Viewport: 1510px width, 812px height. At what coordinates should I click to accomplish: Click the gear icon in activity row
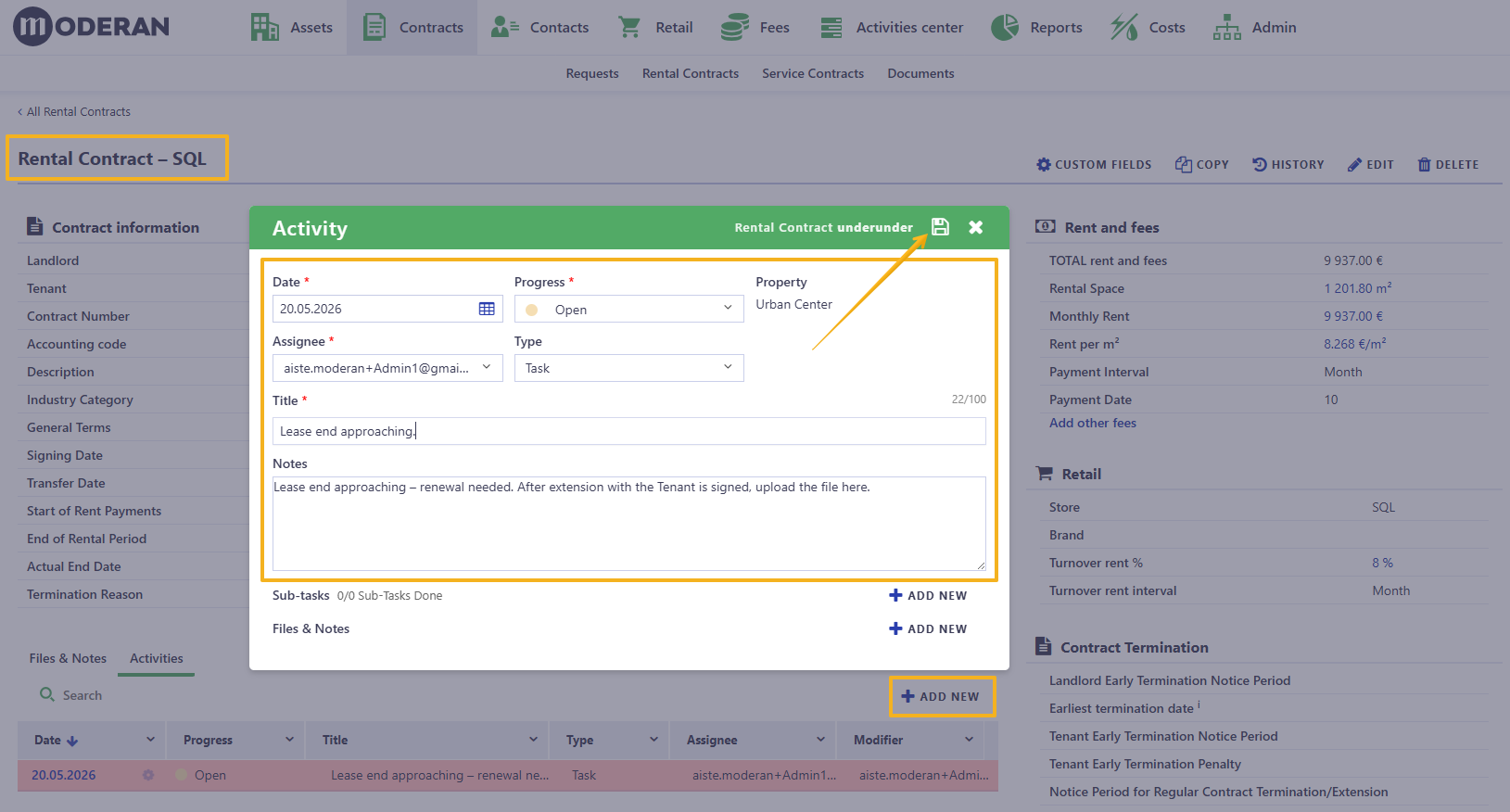(148, 775)
